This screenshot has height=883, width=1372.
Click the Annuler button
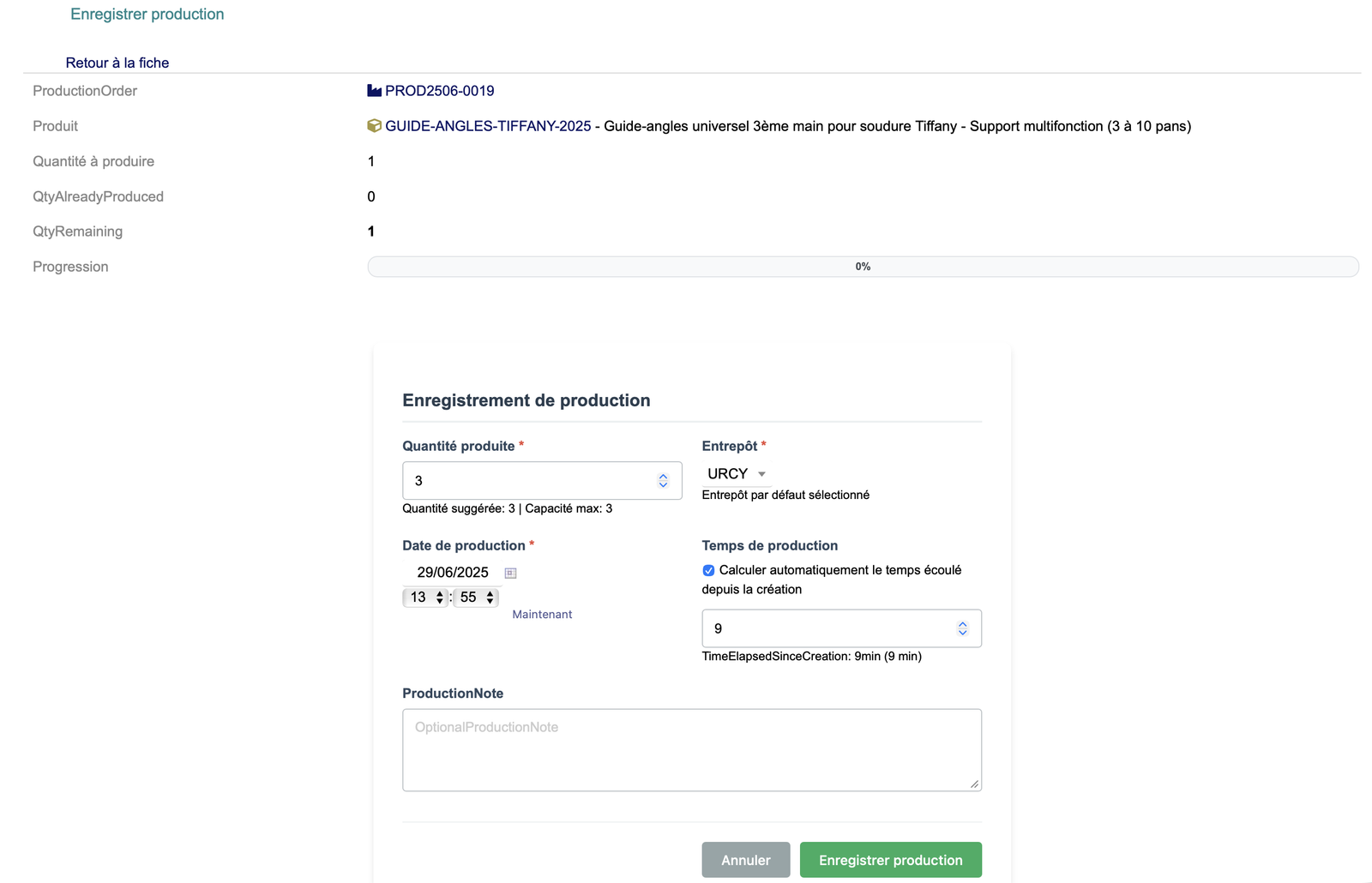tap(745, 860)
